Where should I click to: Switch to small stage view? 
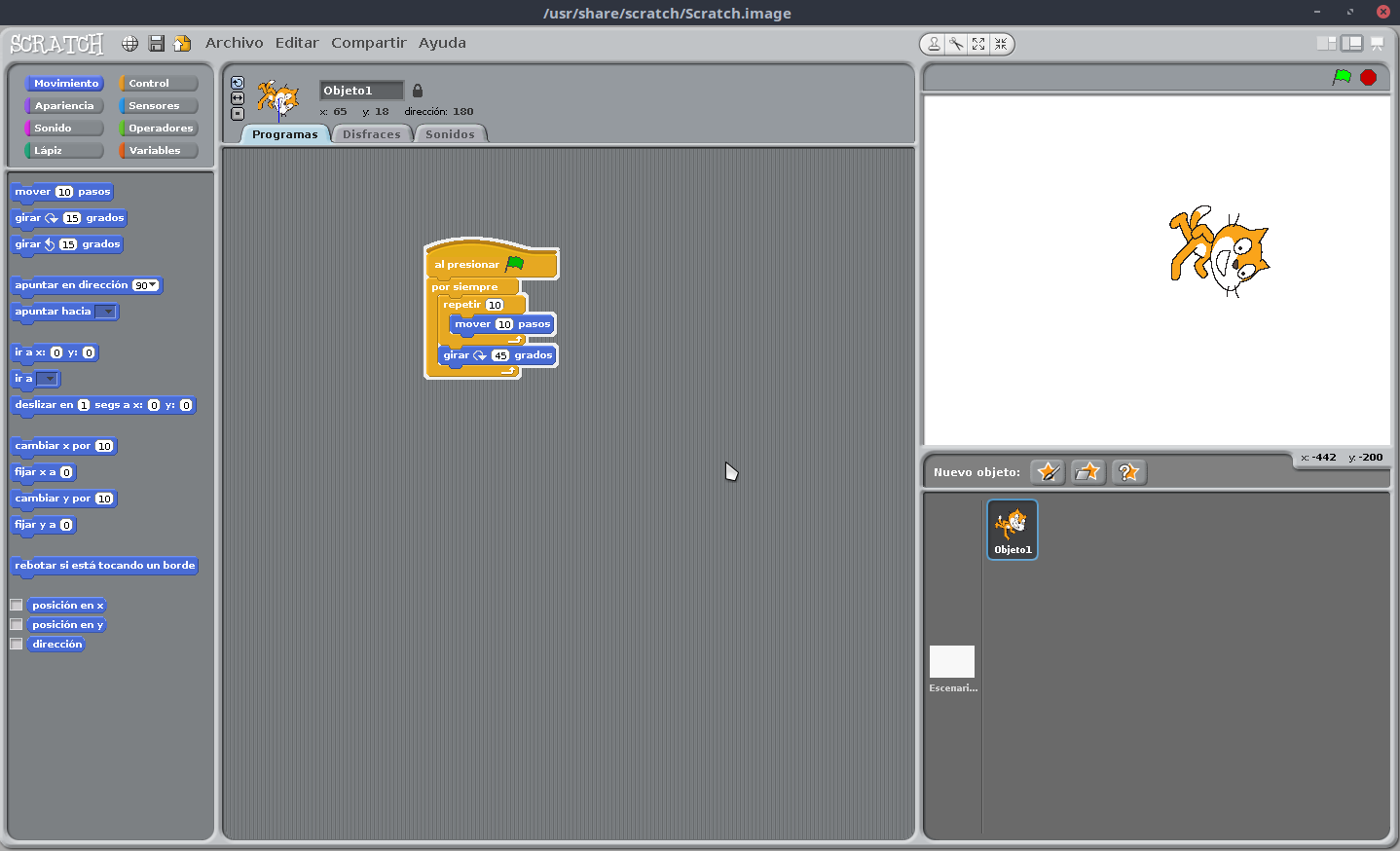coord(1326,44)
